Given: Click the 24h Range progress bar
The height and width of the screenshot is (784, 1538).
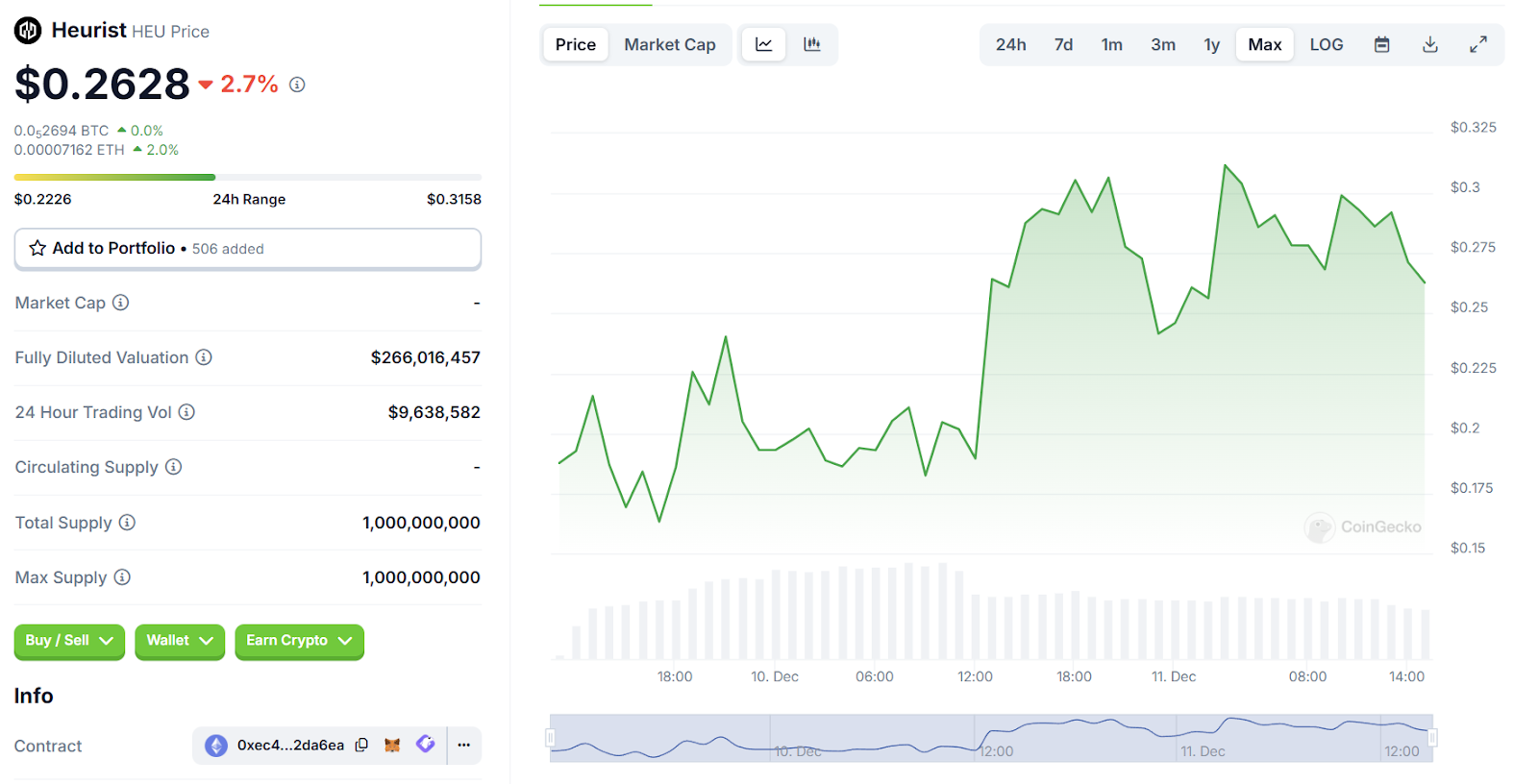Looking at the screenshot, I should (x=248, y=177).
